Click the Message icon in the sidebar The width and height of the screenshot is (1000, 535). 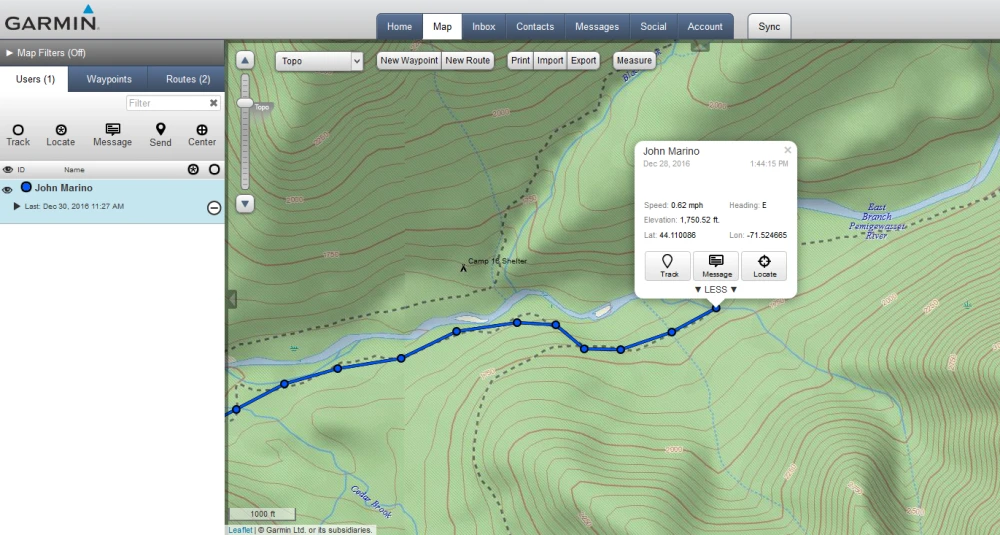[x=112, y=130]
